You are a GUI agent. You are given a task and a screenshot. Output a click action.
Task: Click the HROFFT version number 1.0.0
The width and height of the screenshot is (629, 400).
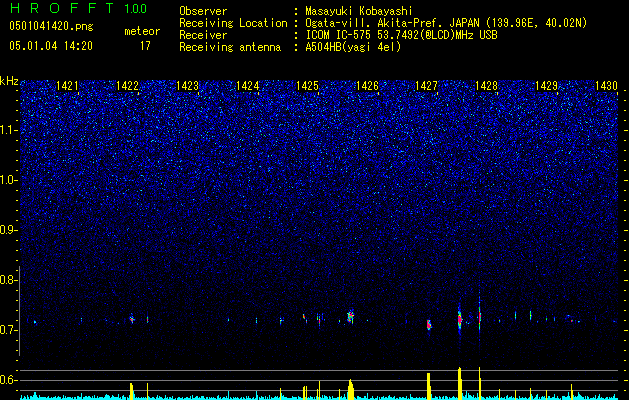click(x=136, y=8)
